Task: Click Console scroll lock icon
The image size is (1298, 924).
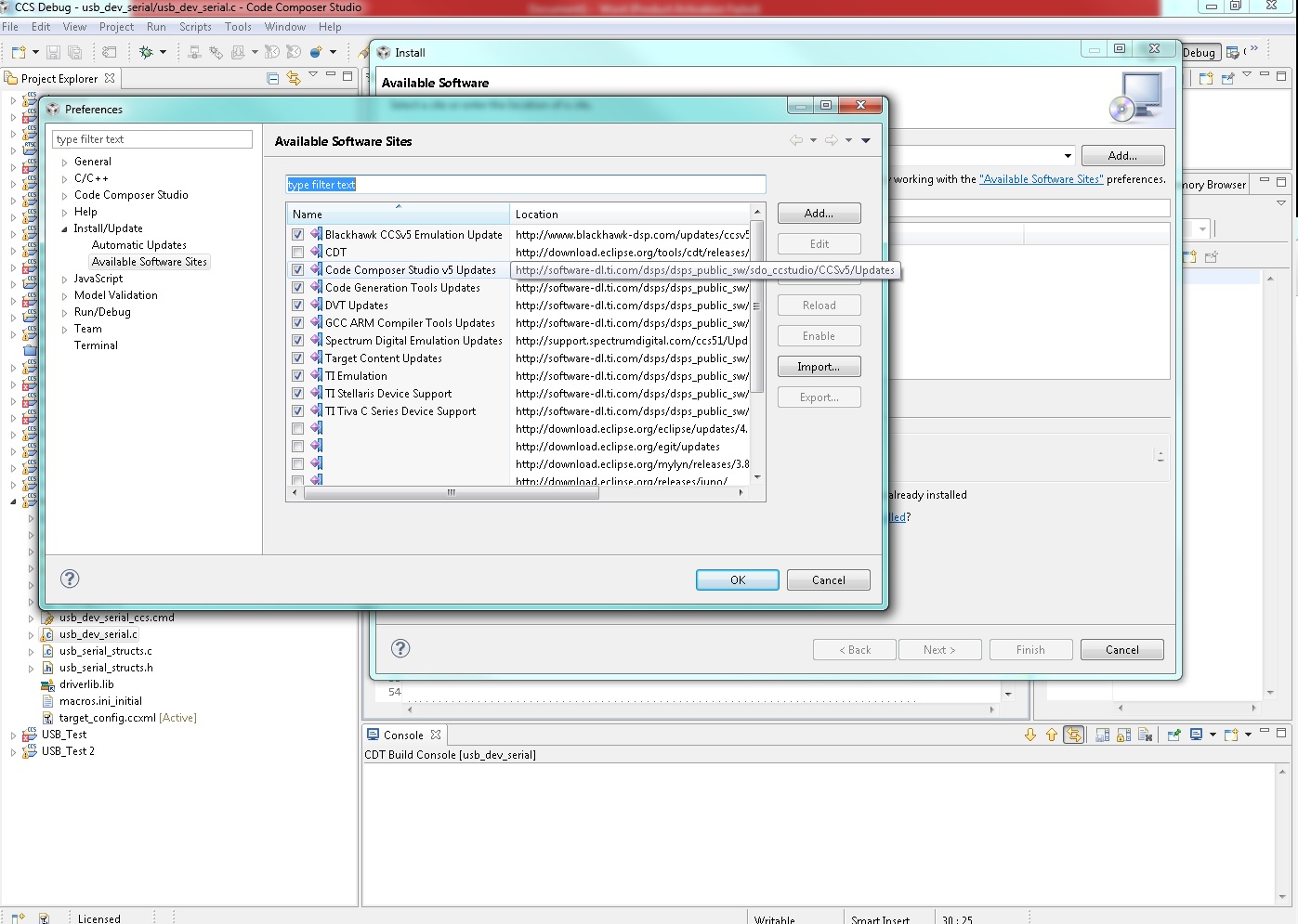Action: (x=1123, y=735)
